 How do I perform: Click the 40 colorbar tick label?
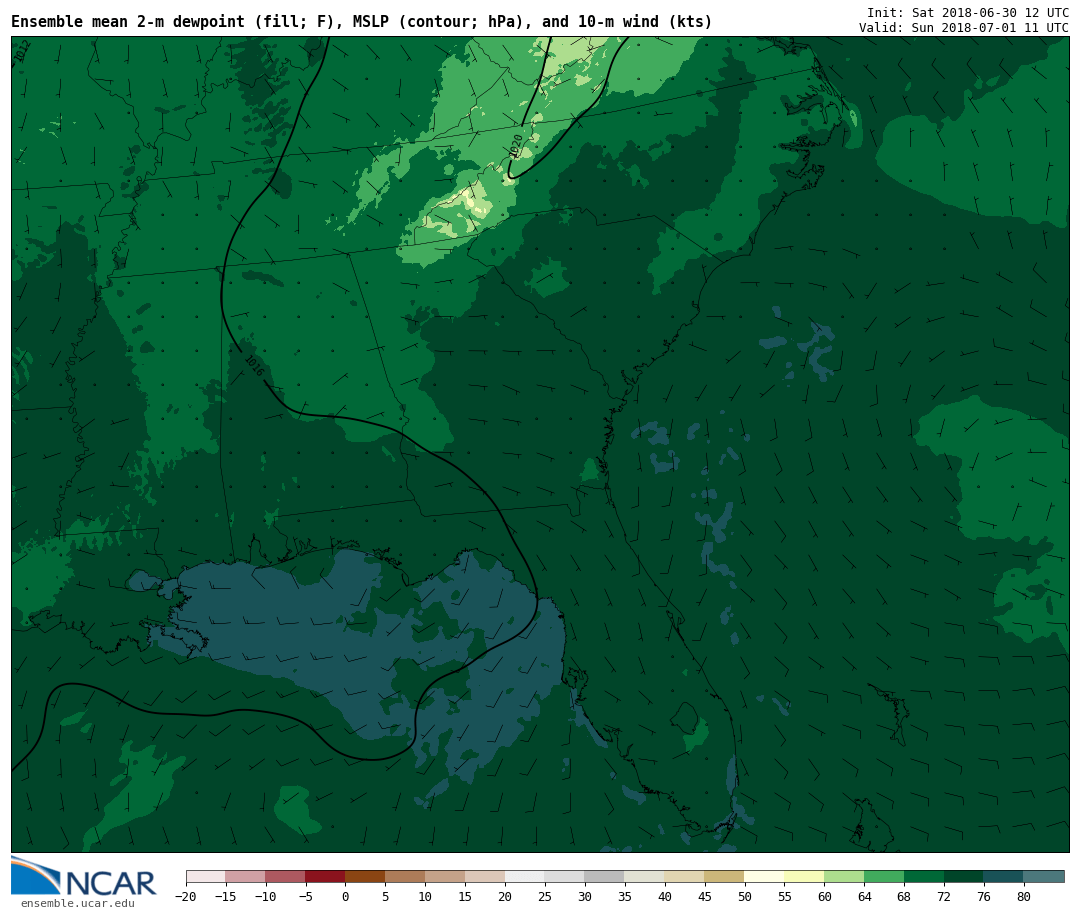pos(665,896)
